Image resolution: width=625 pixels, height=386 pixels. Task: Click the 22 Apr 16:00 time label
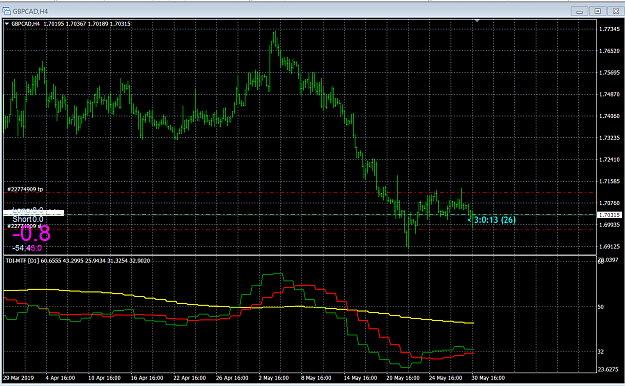click(189, 378)
